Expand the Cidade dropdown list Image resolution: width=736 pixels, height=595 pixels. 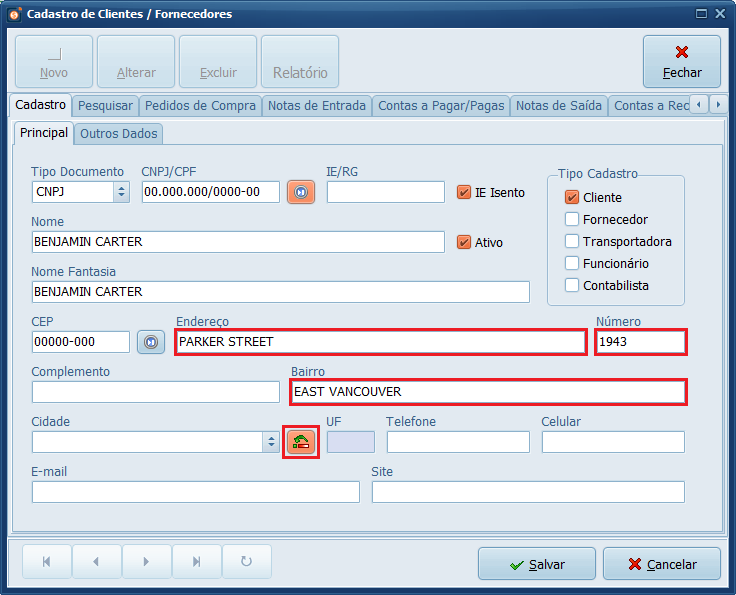271,442
